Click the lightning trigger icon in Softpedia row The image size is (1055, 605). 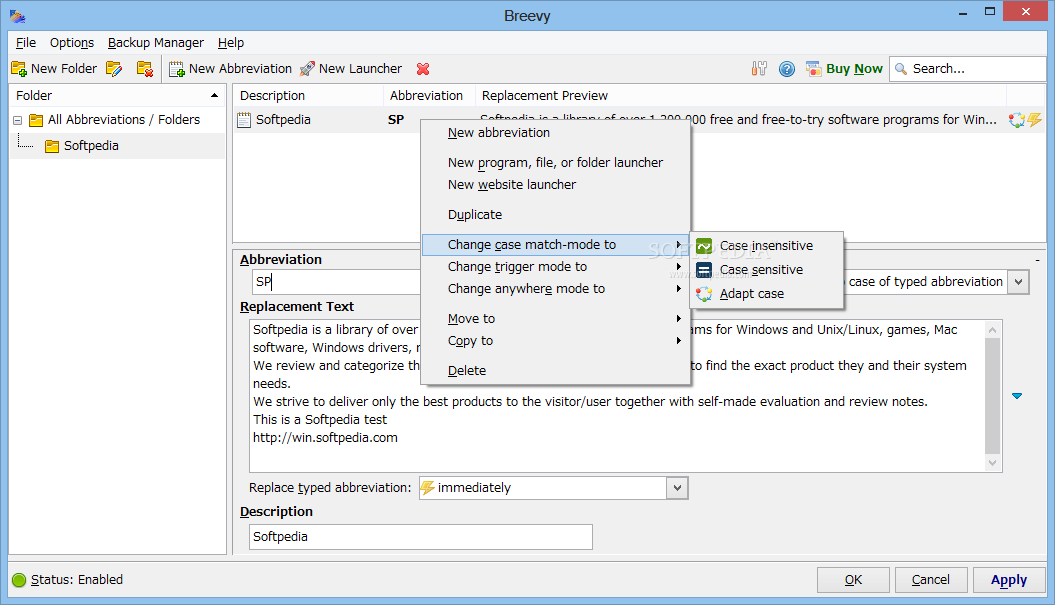pyautogui.click(x=1035, y=120)
